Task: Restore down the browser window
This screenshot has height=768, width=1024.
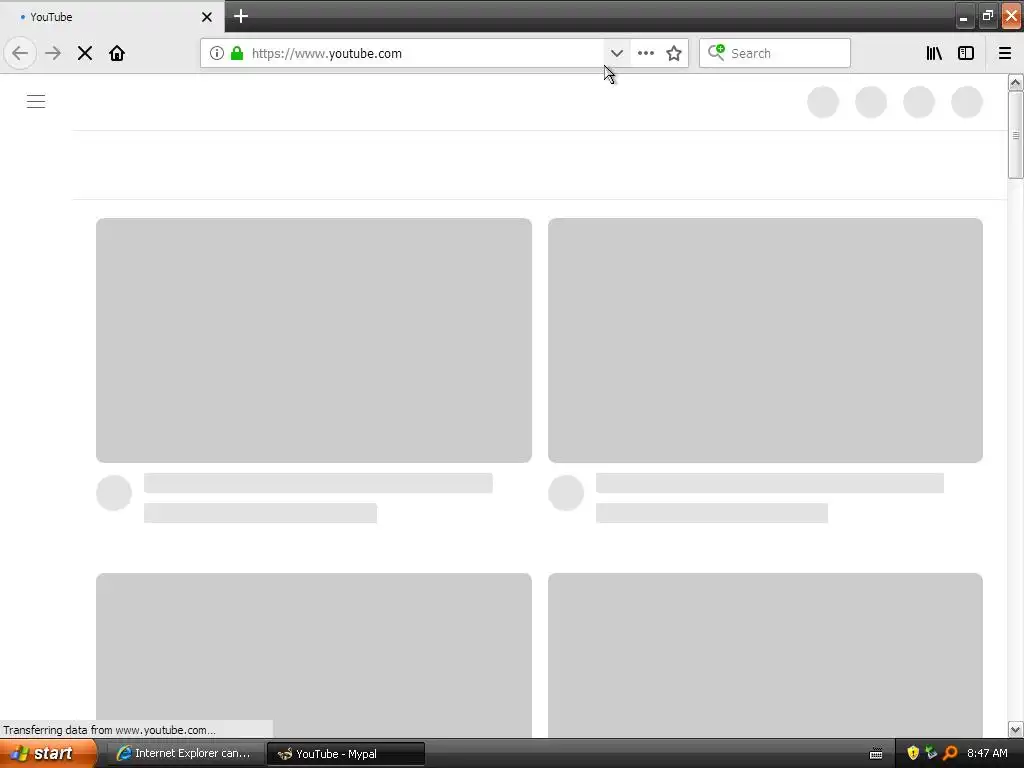Action: click(x=987, y=16)
